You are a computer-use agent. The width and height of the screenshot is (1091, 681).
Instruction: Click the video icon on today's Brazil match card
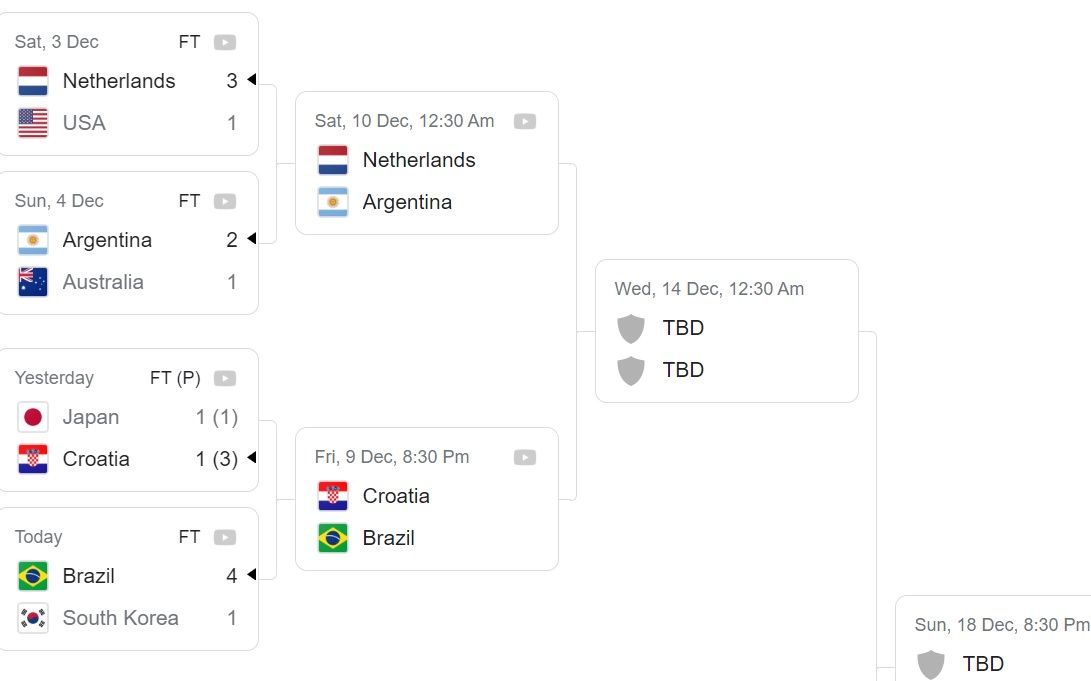pyautogui.click(x=226, y=537)
